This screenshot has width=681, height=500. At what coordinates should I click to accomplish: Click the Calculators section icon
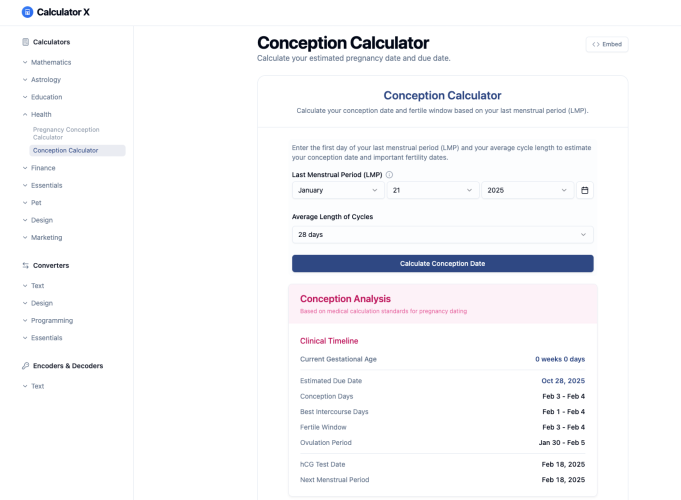pos(26,42)
